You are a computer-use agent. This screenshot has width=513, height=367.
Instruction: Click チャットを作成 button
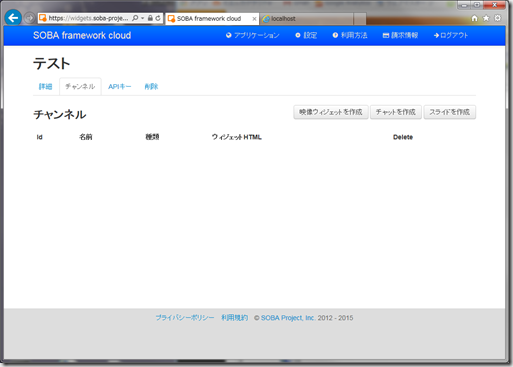click(x=396, y=112)
